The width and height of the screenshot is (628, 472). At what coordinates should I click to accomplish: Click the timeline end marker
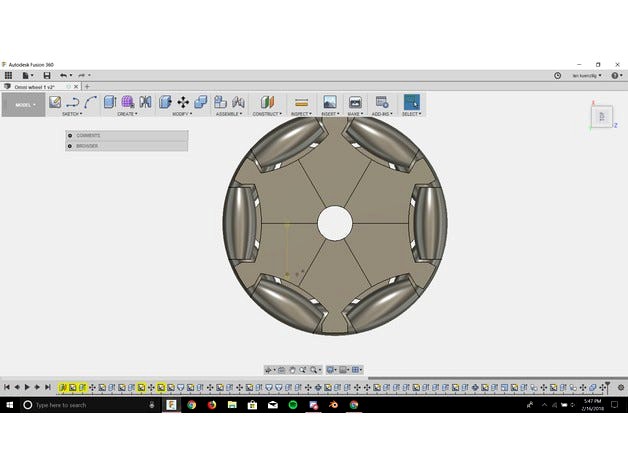608,387
